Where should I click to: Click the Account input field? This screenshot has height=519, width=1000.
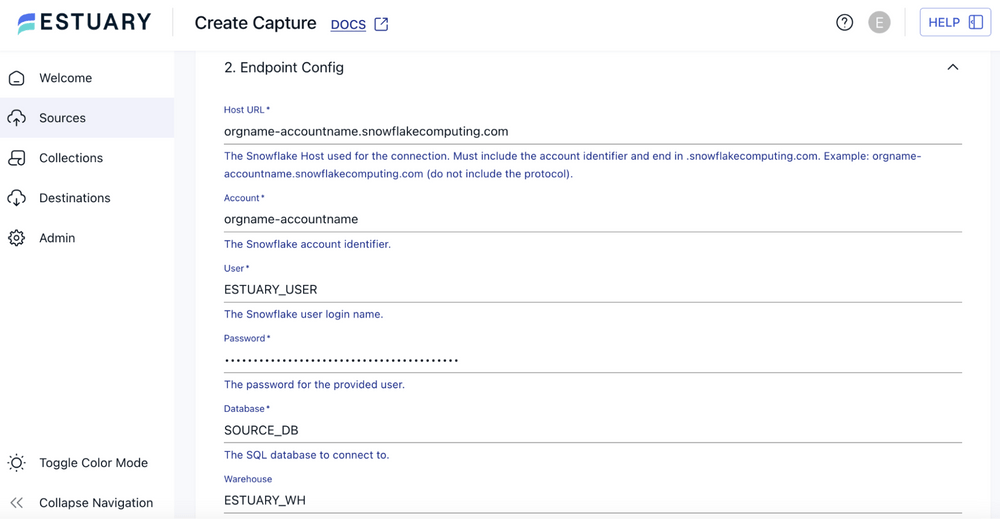592,219
